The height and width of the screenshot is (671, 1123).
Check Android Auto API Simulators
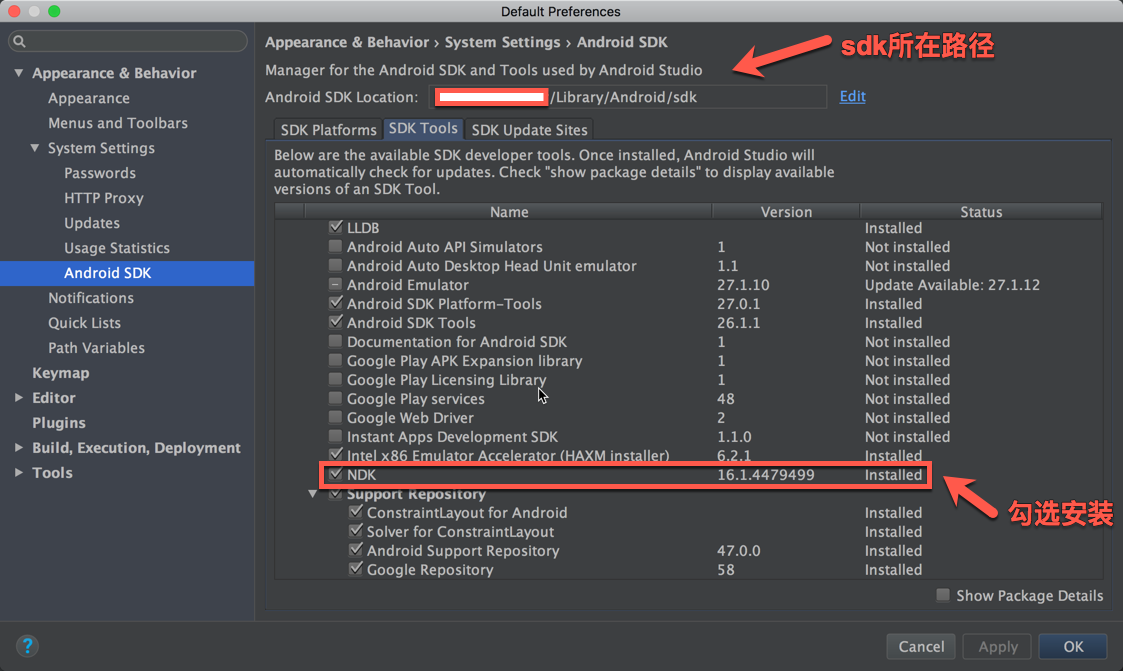pos(335,246)
